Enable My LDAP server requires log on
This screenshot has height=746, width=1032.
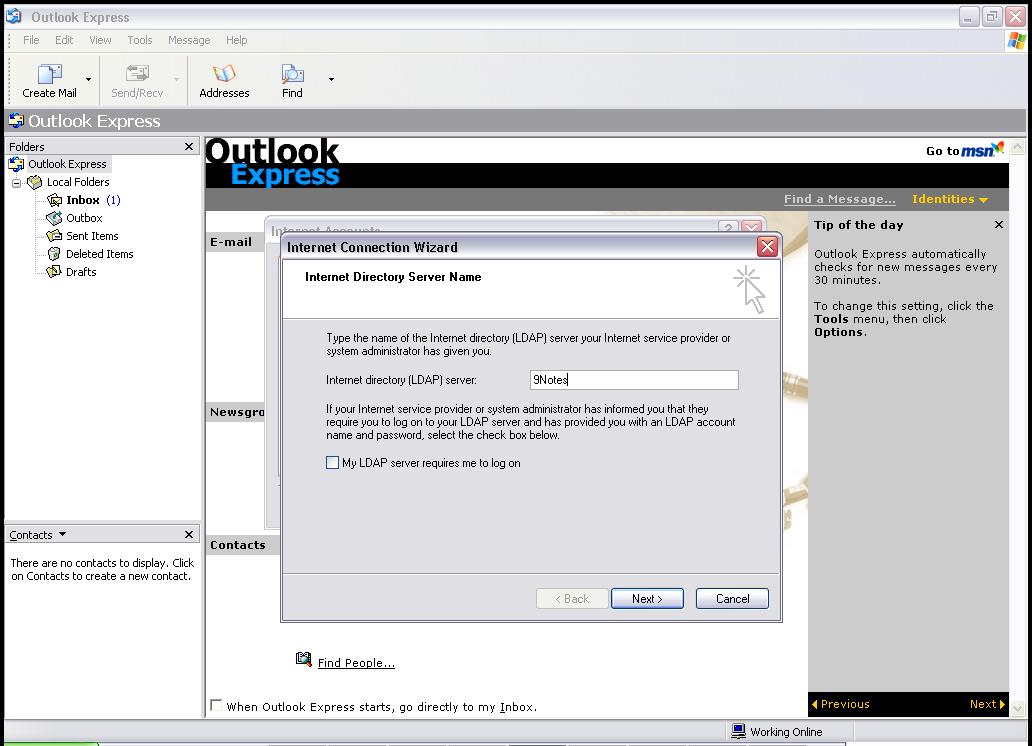pos(332,463)
